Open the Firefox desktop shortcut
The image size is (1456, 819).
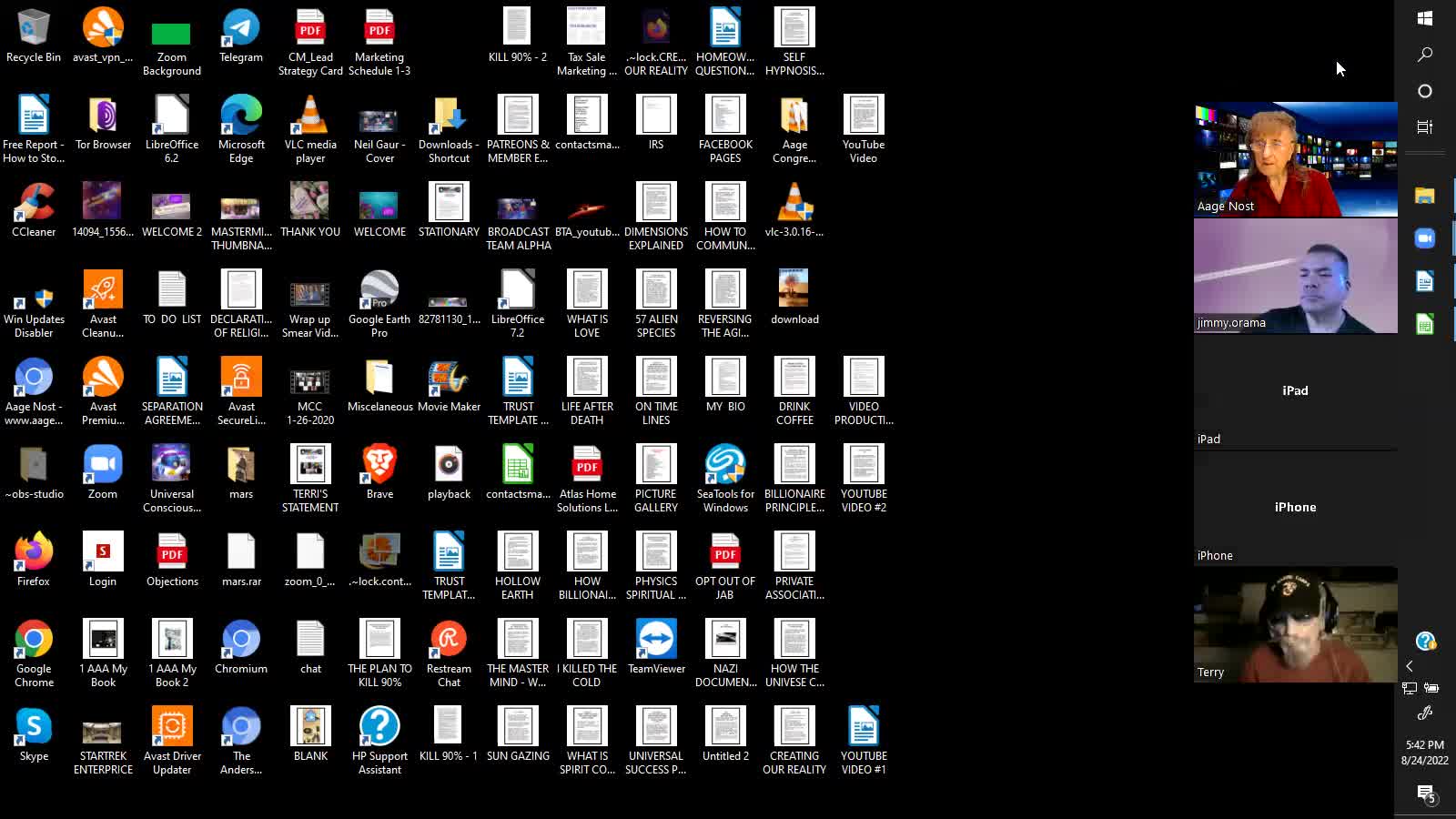point(34,561)
